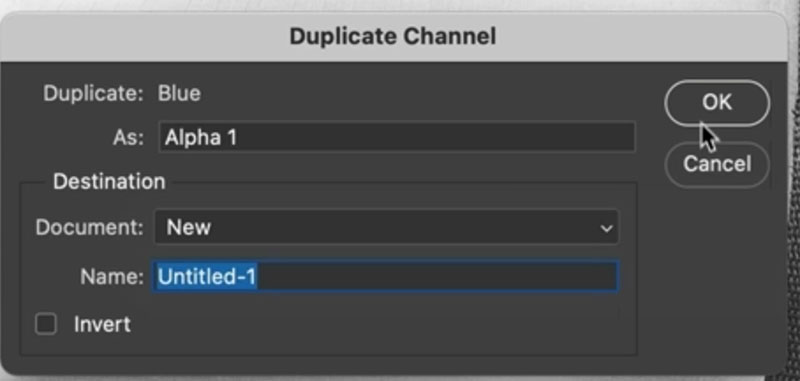Click the highlighted "Untitled-1" text

207,276
